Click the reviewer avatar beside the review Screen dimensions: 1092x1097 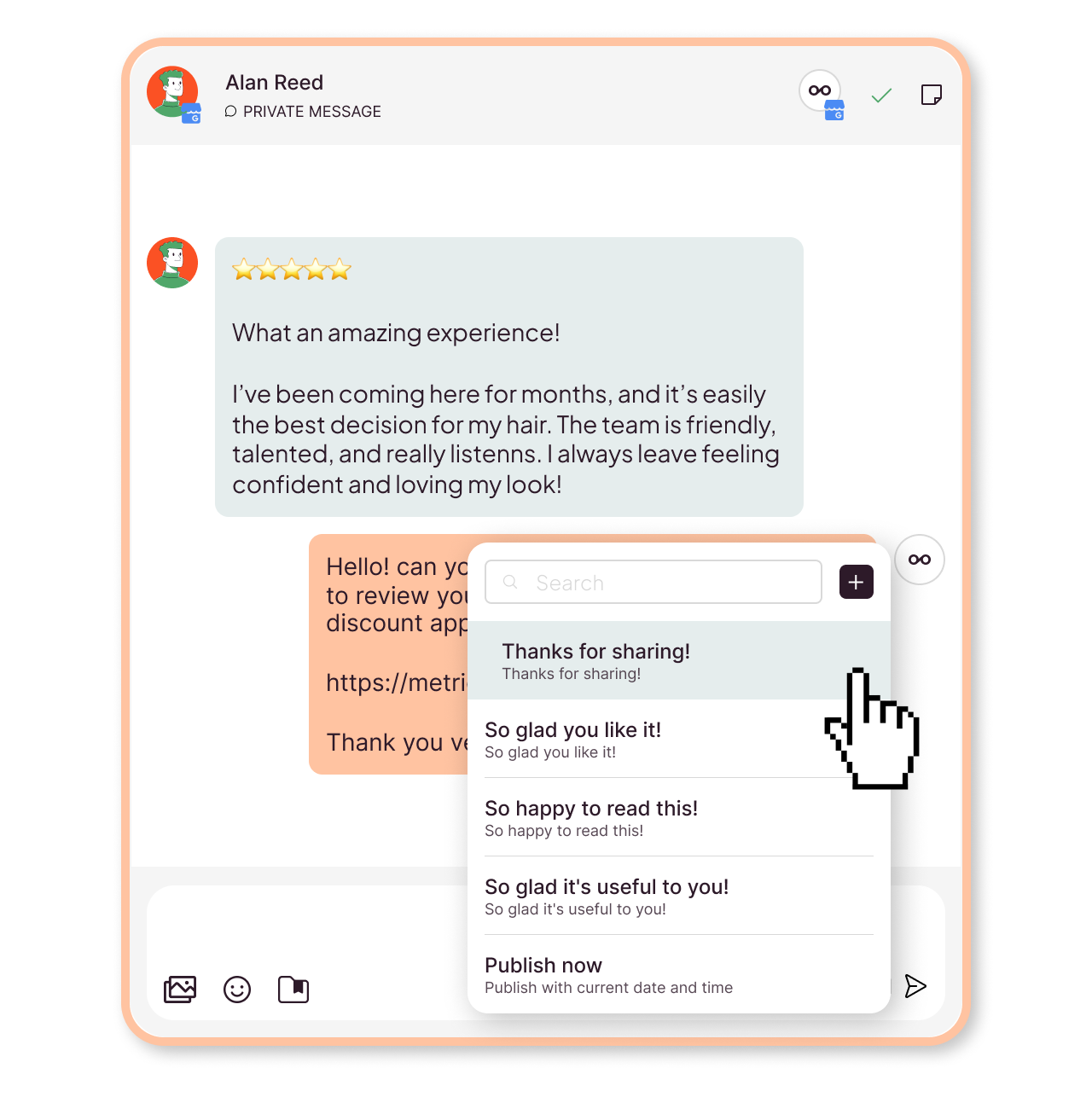tap(172, 263)
